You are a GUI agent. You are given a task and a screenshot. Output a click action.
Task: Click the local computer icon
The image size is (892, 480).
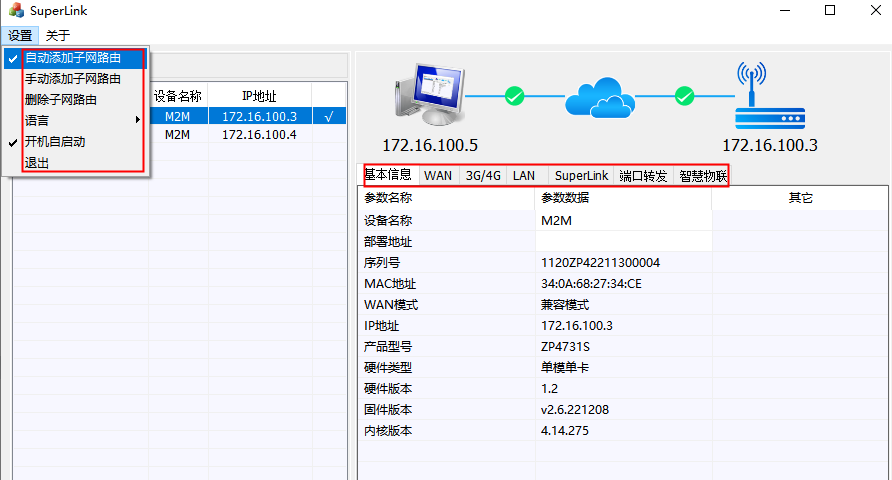430,95
